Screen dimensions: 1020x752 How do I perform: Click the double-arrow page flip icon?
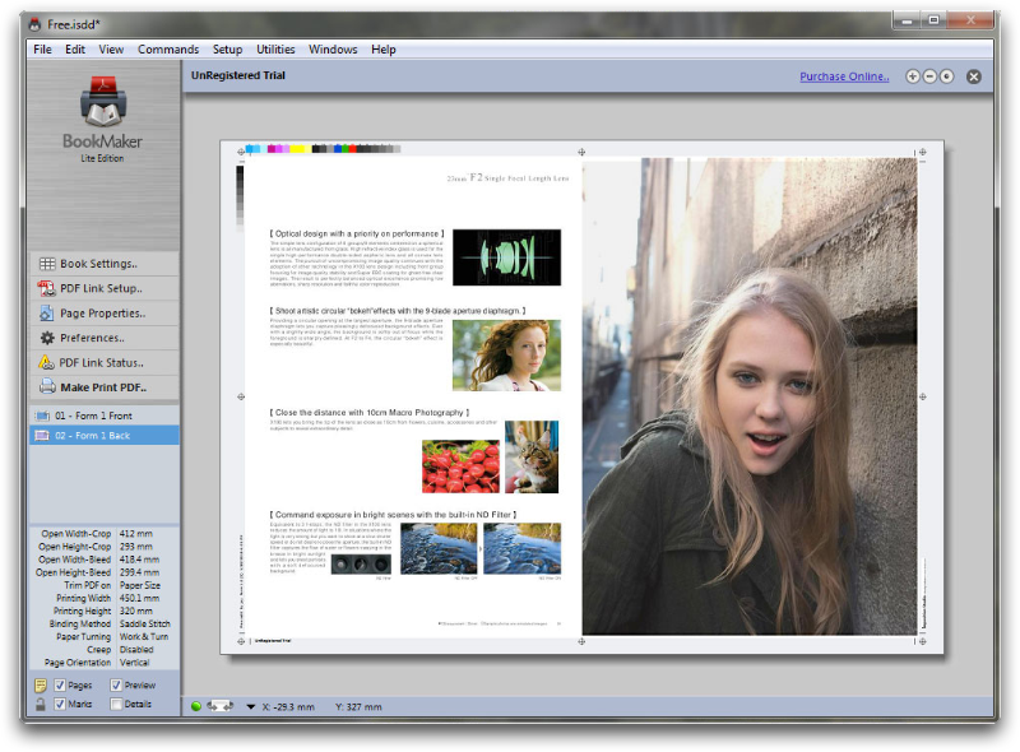click(x=219, y=706)
